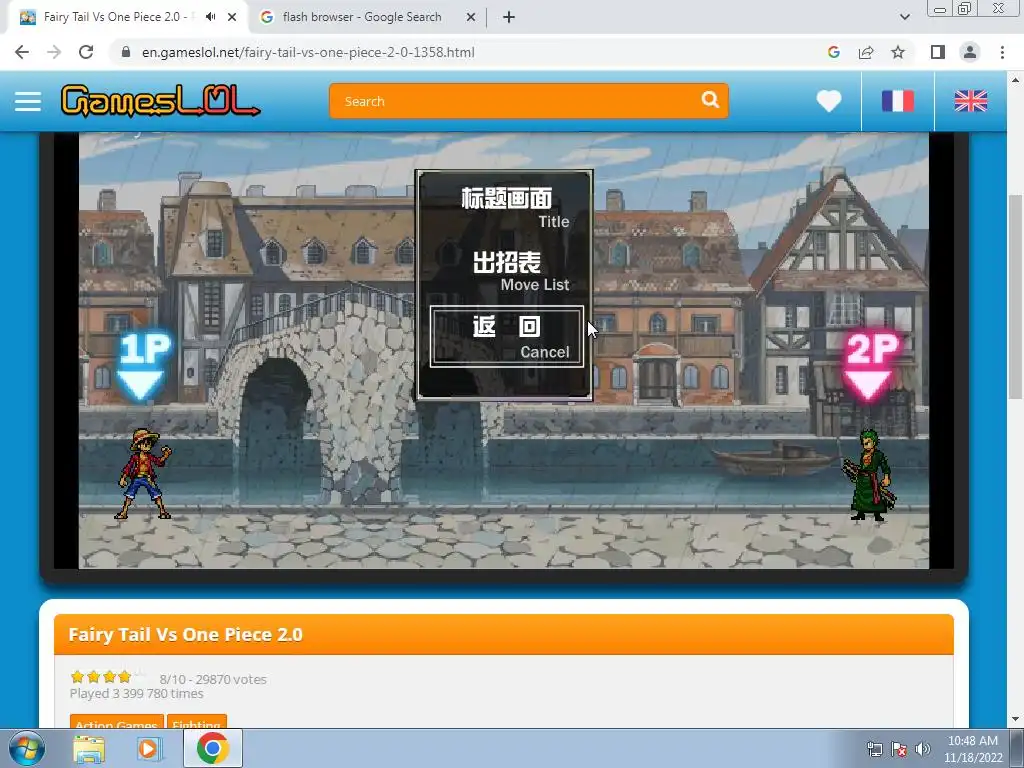
Task: Click the Luffy character sprite
Action: click(144, 473)
